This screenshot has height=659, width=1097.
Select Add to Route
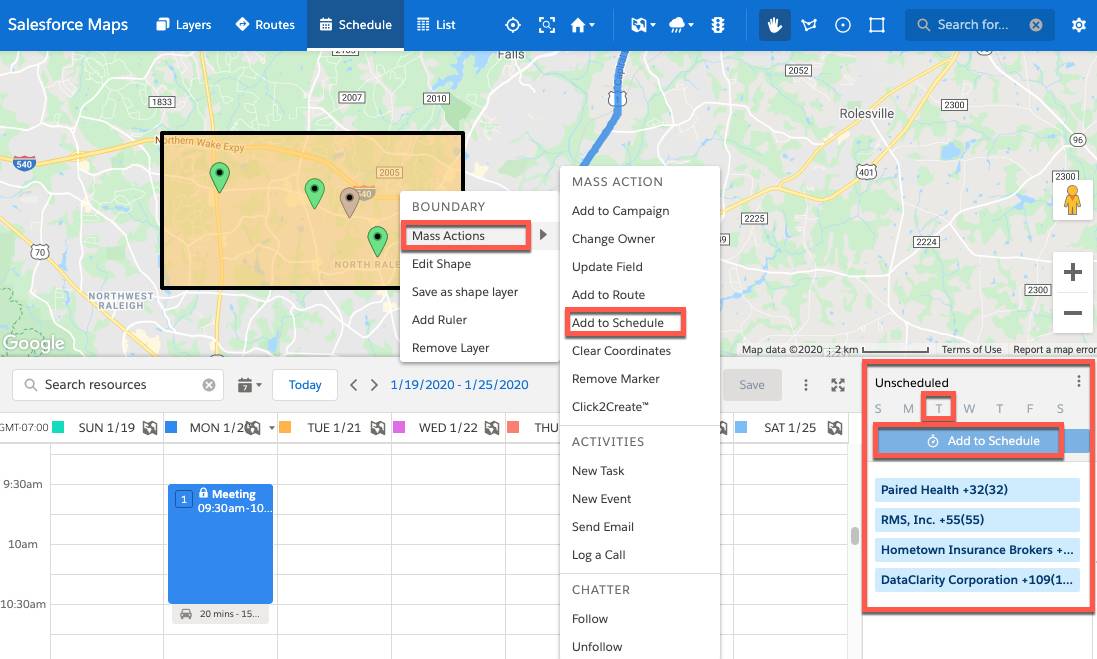tap(609, 295)
